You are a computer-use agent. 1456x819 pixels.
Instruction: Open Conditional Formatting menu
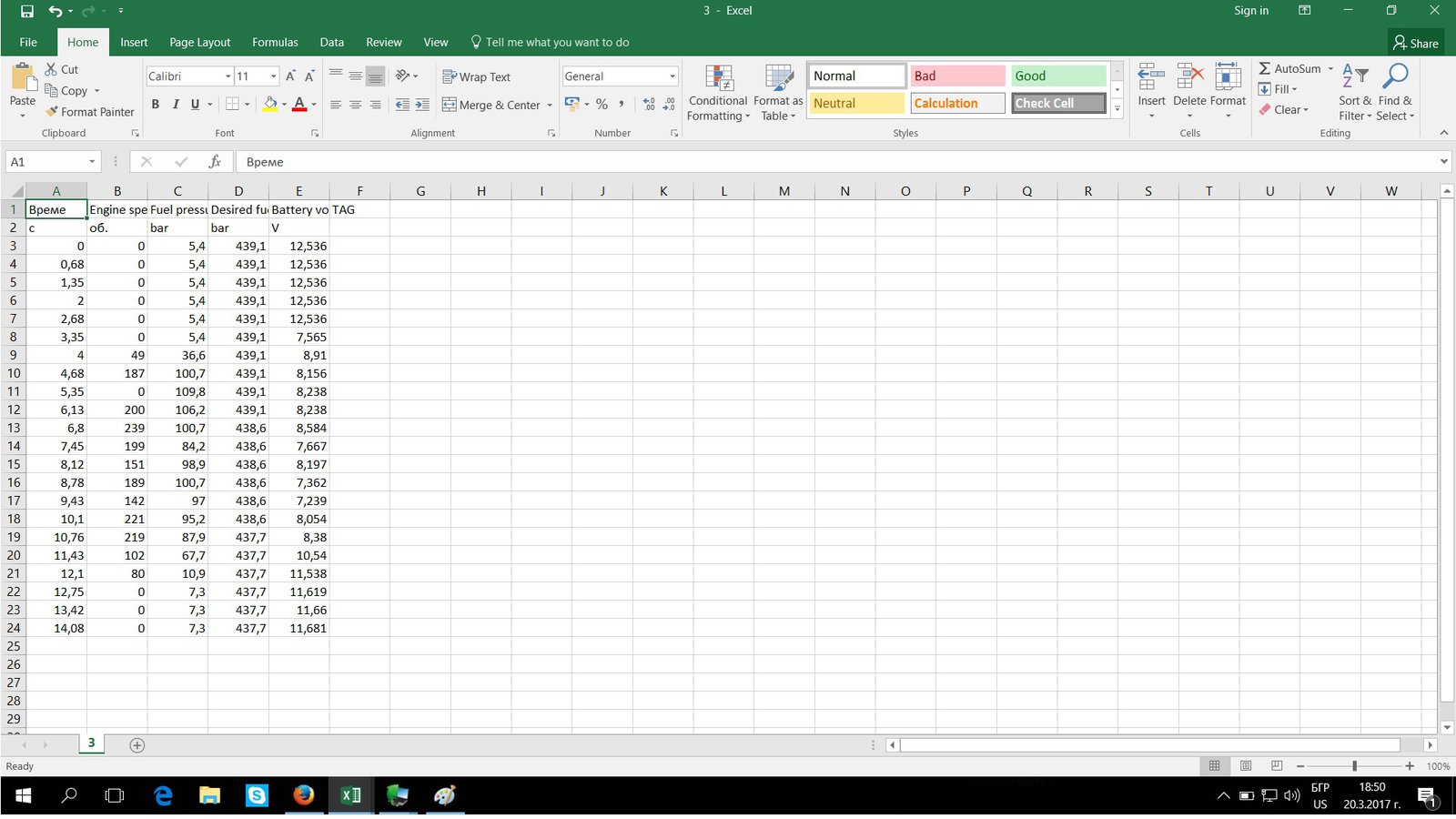(718, 93)
